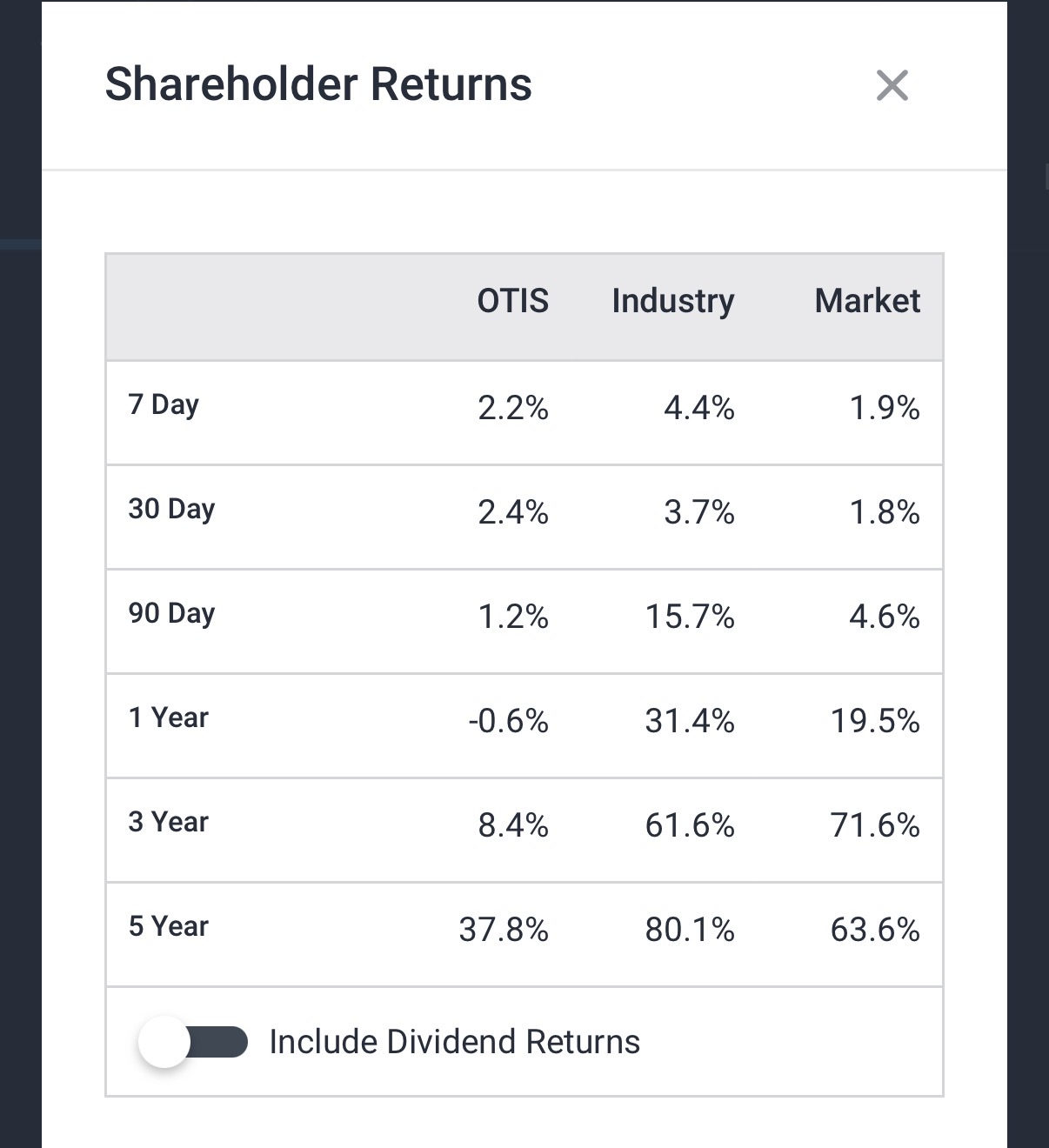Close the Shareholder Returns dialog
The width and height of the screenshot is (1049, 1148).
tap(892, 85)
